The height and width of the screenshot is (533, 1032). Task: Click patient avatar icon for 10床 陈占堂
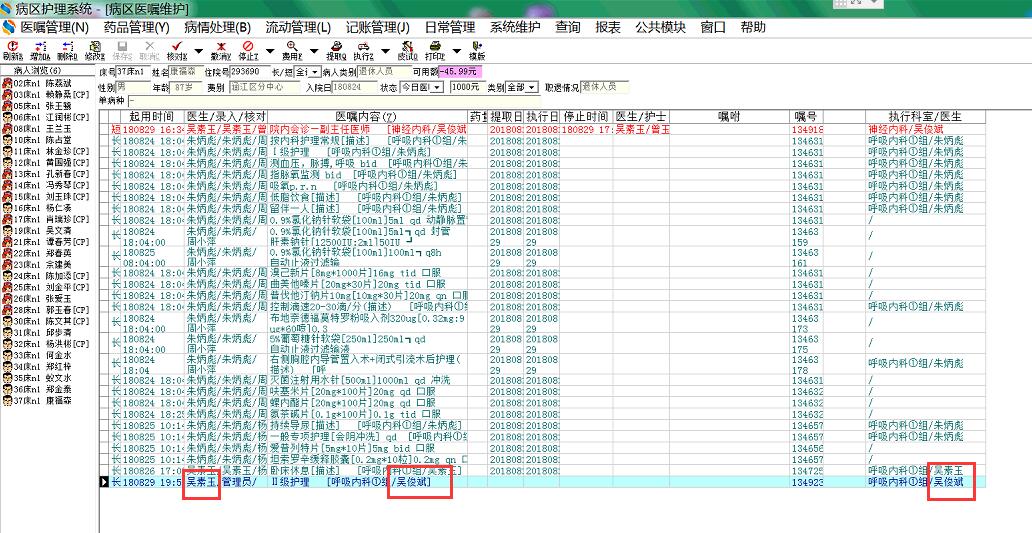click(7, 140)
